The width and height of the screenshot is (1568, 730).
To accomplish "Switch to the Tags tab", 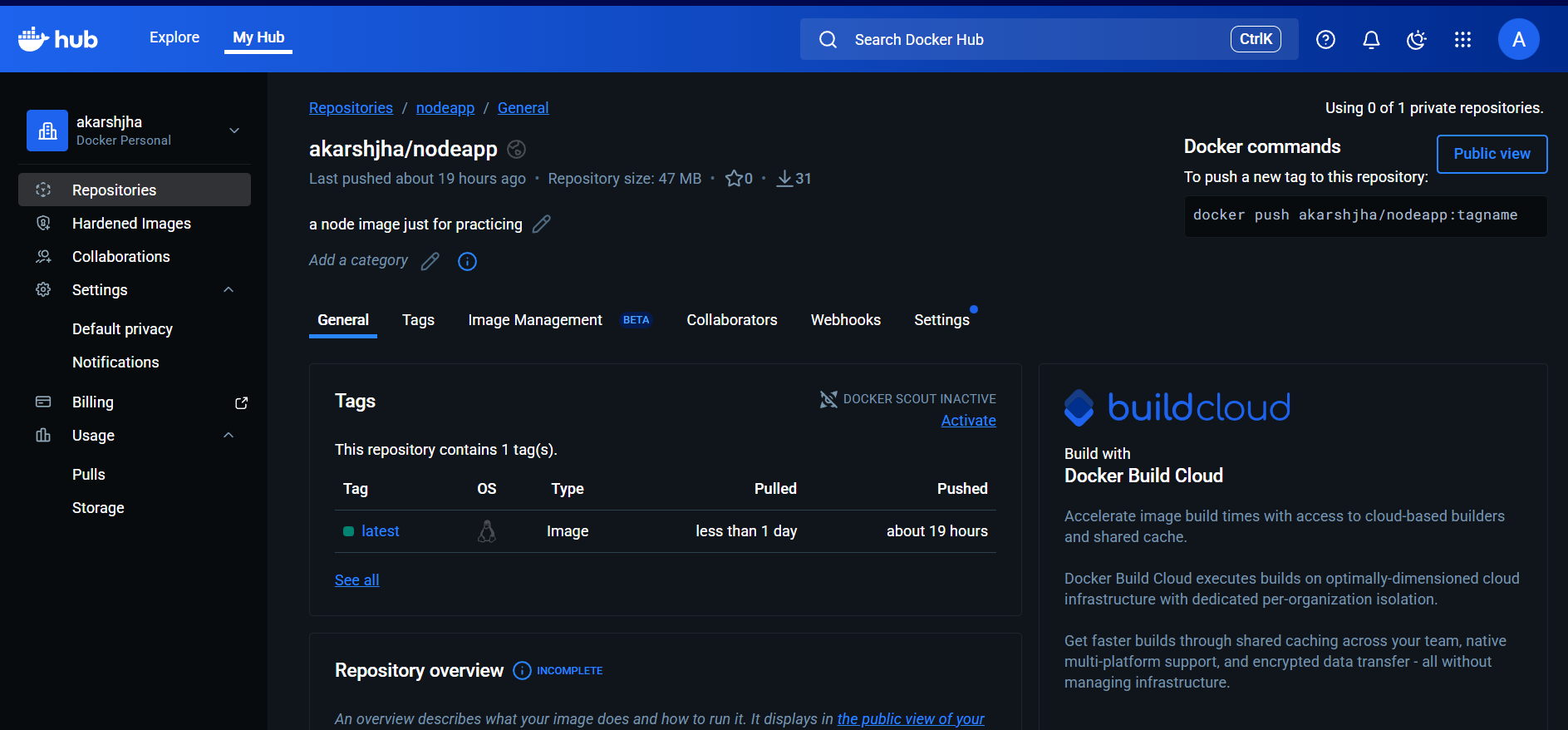I will coord(418,320).
